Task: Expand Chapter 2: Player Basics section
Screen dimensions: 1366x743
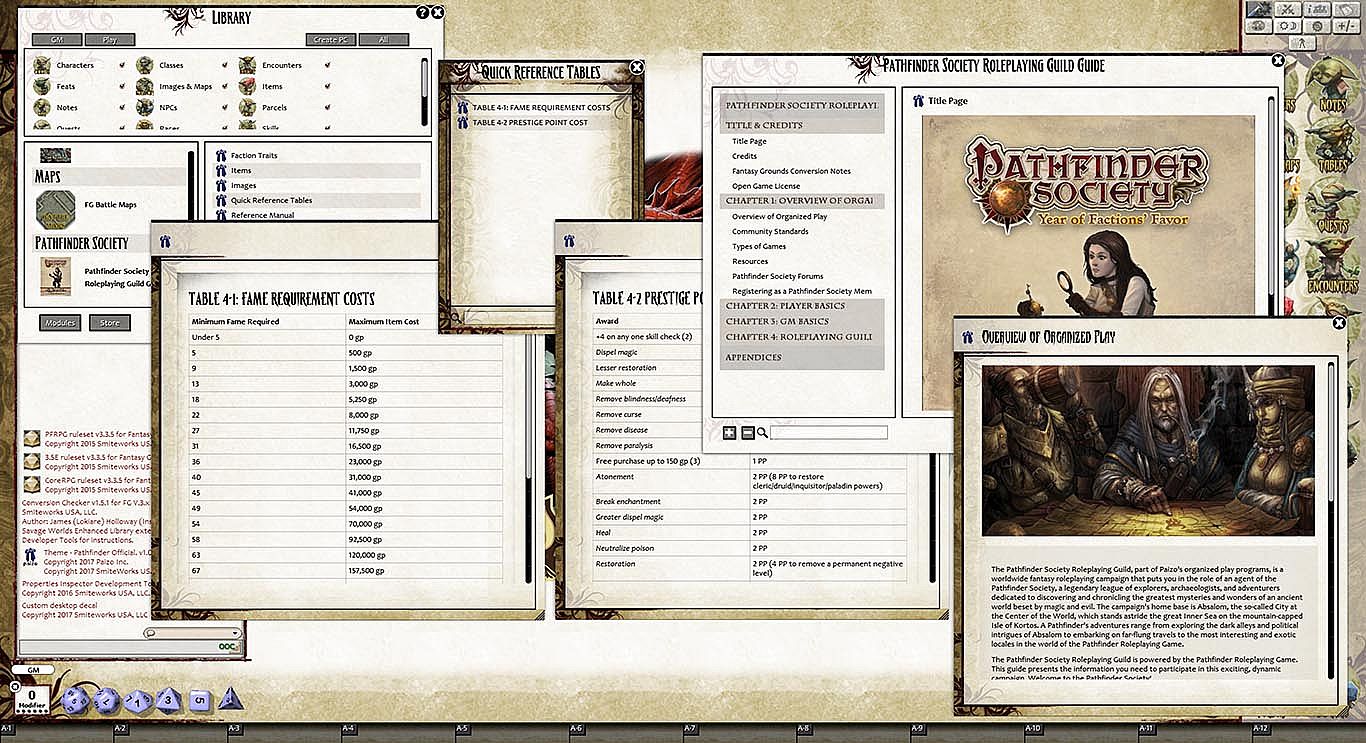Action: click(x=785, y=306)
